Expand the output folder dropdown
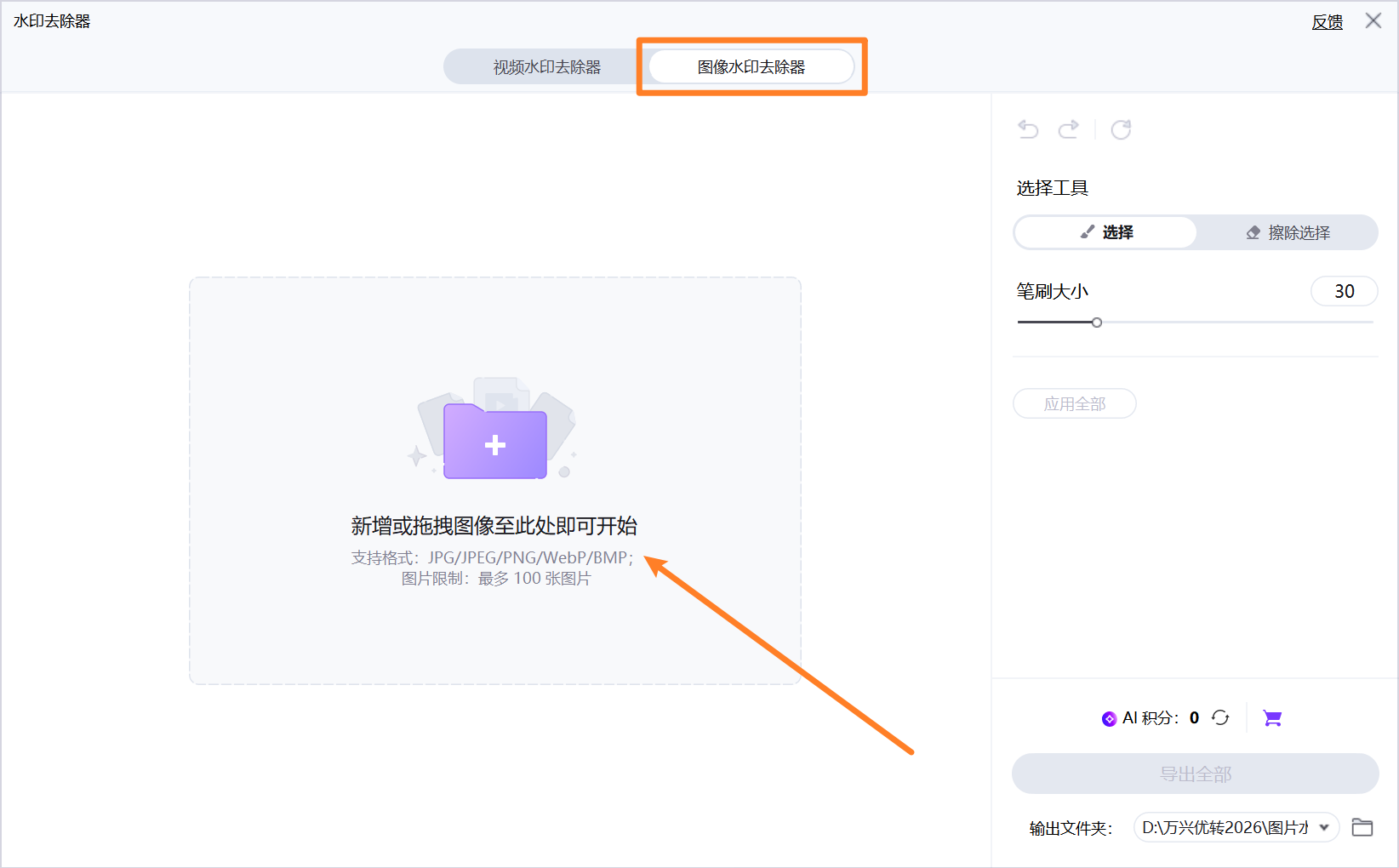The width and height of the screenshot is (1399, 868). click(1323, 826)
